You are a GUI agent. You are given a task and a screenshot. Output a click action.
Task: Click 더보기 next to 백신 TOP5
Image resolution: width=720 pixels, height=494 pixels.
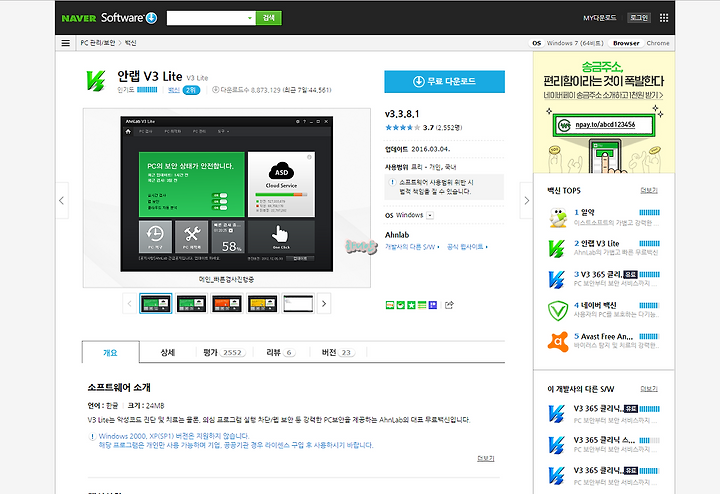[x=649, y=191]
